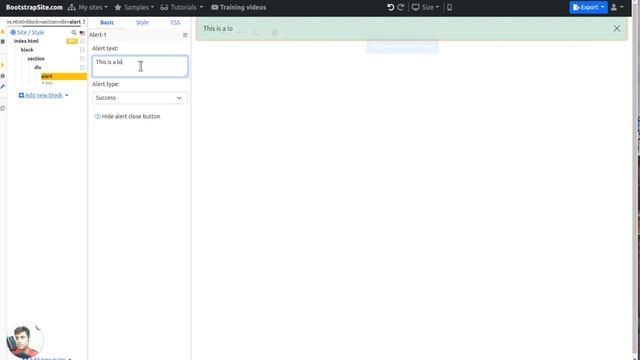Open the Alert-1 hamburger menu icon
Screen dimensions: 640x360
tap(185, 35)
